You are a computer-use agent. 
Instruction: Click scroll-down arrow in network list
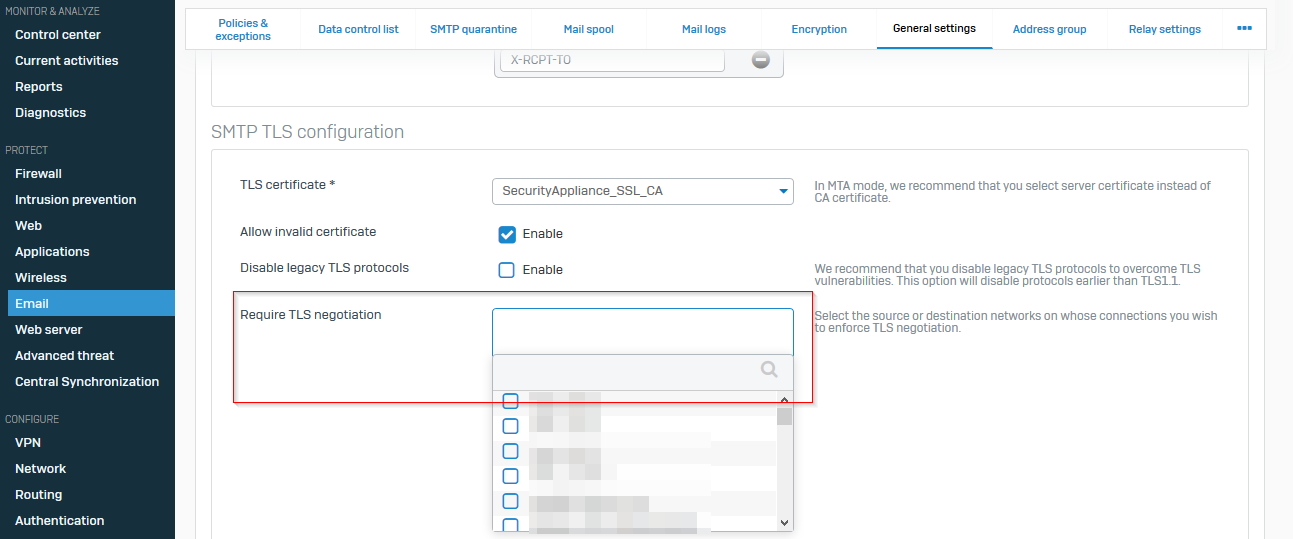click(x=784, y=522)
